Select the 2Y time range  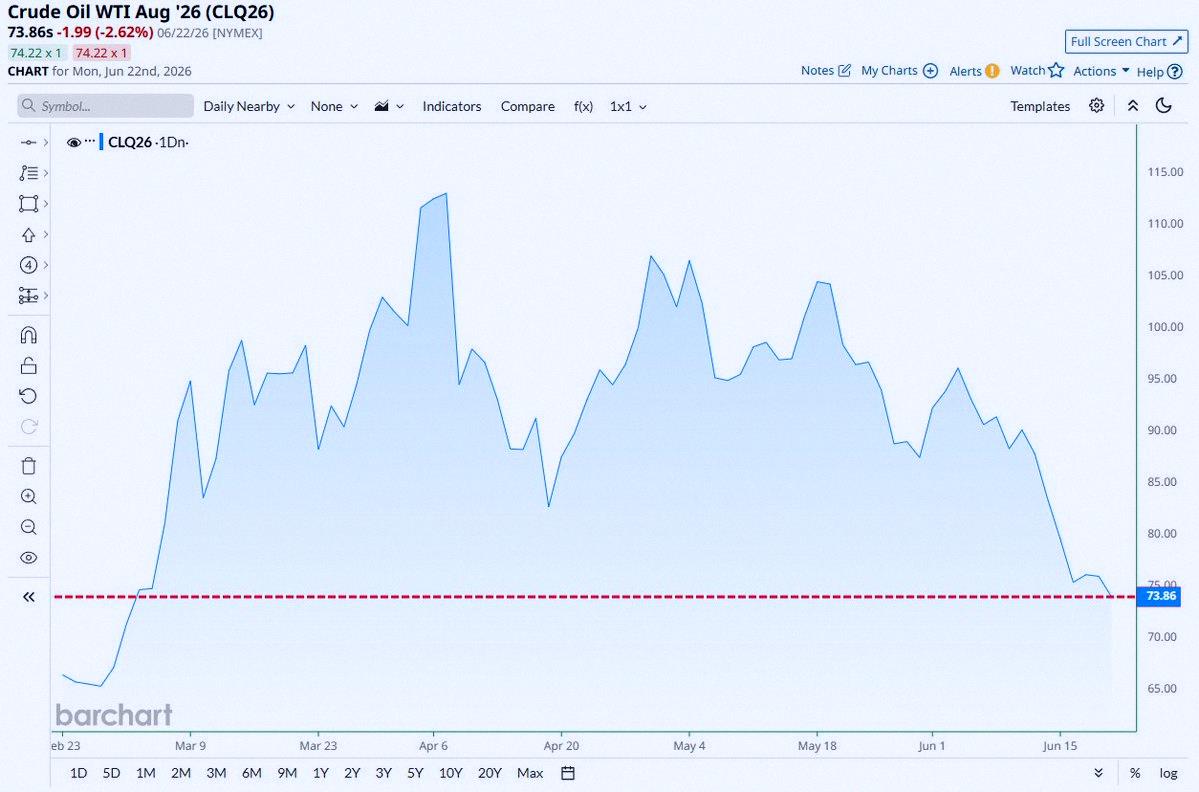tap(352, 773)
